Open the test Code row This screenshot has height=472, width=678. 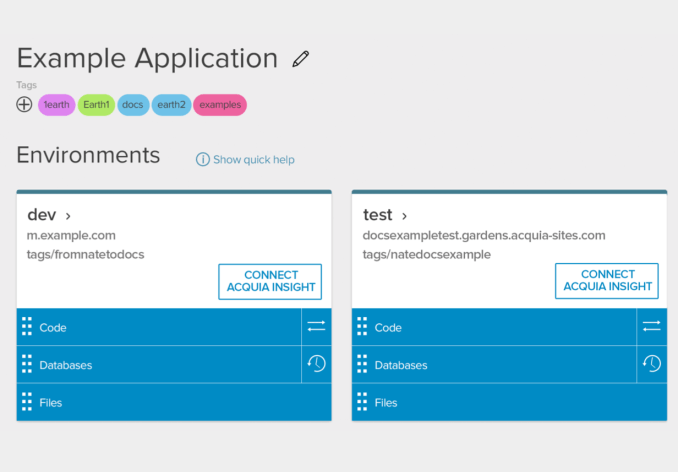(495, 327)
